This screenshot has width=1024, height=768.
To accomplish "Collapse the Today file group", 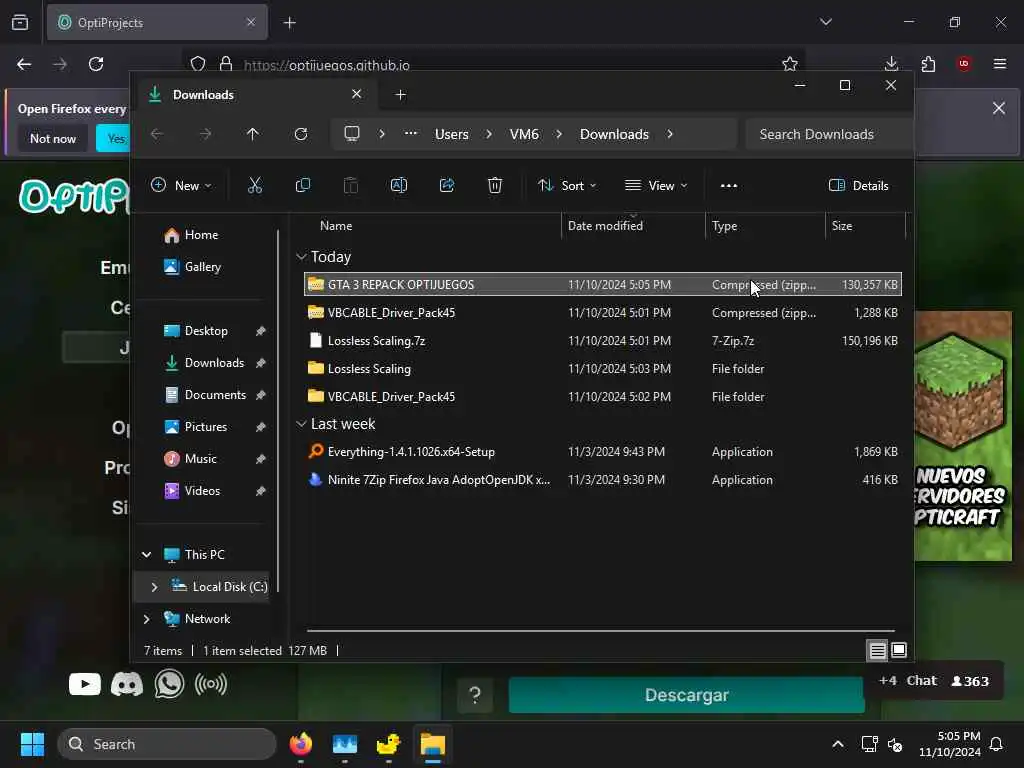I will [301, 257].
